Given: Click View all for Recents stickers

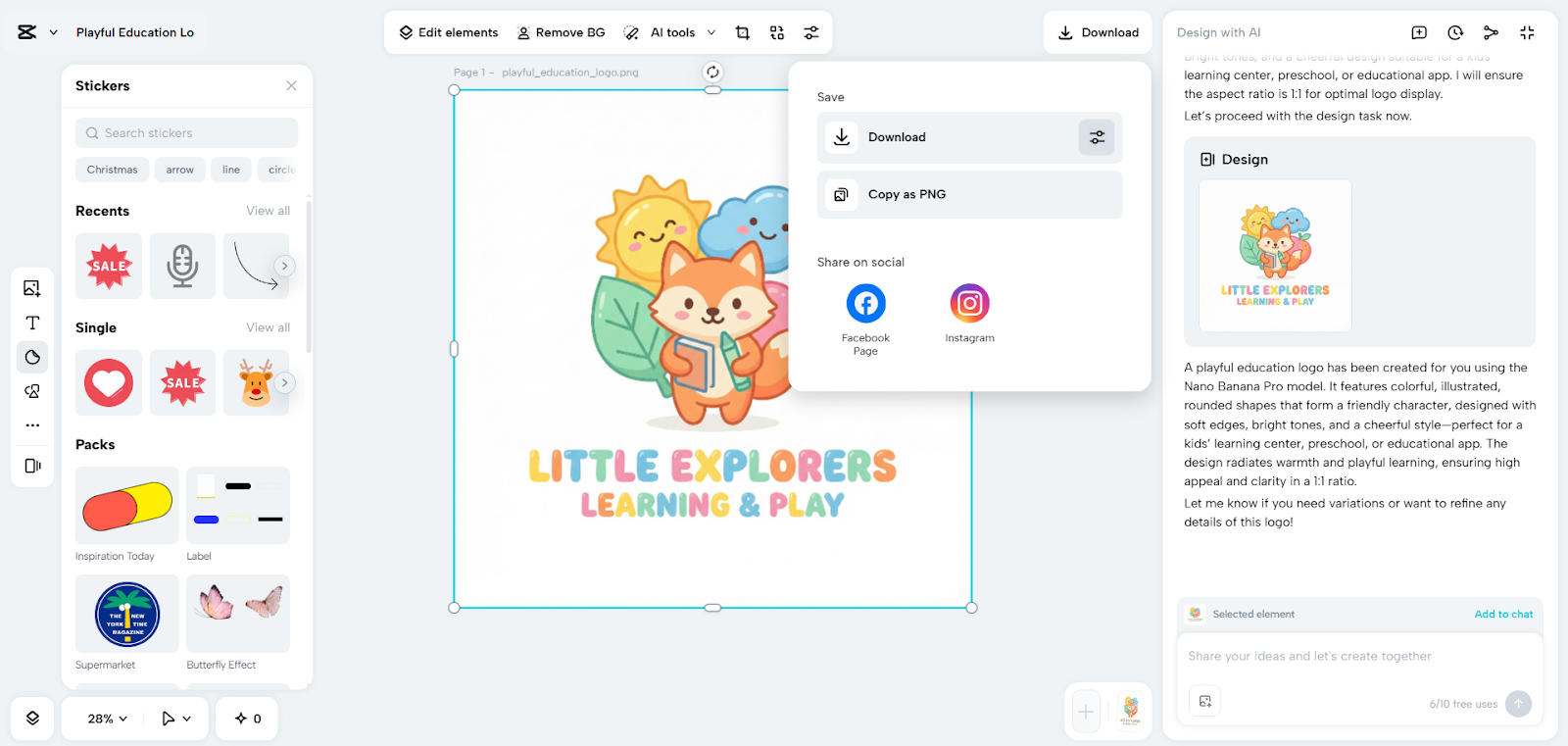Looking at the screenshot, I should 268,211.
